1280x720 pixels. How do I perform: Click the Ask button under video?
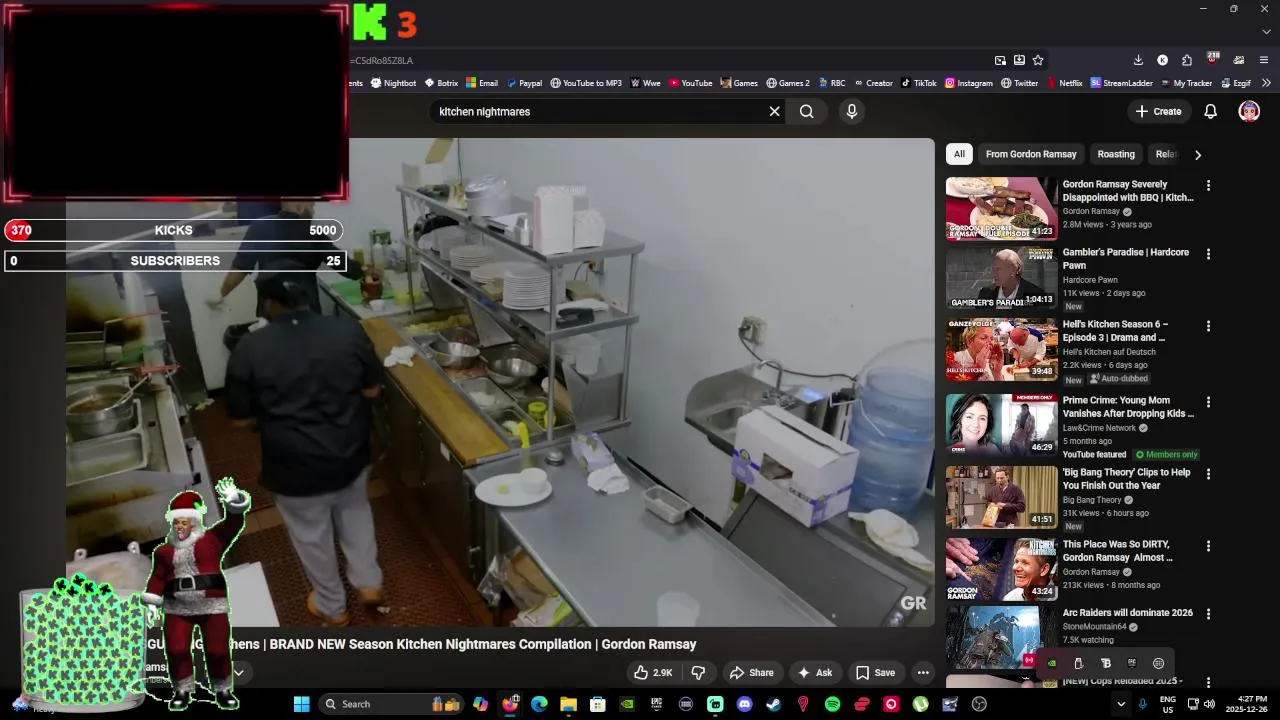(x=815, y=673)
